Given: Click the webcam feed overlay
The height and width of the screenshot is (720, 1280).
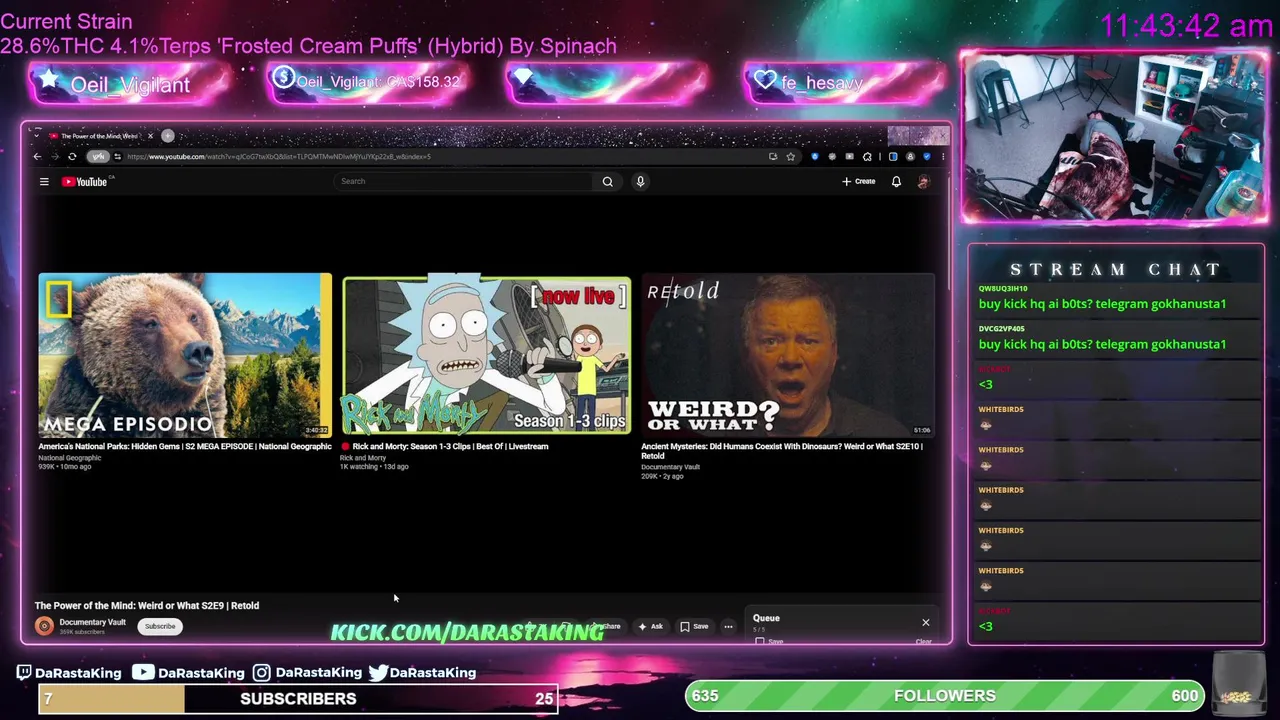Looking at the screenshot, I should pos(1114,137).
